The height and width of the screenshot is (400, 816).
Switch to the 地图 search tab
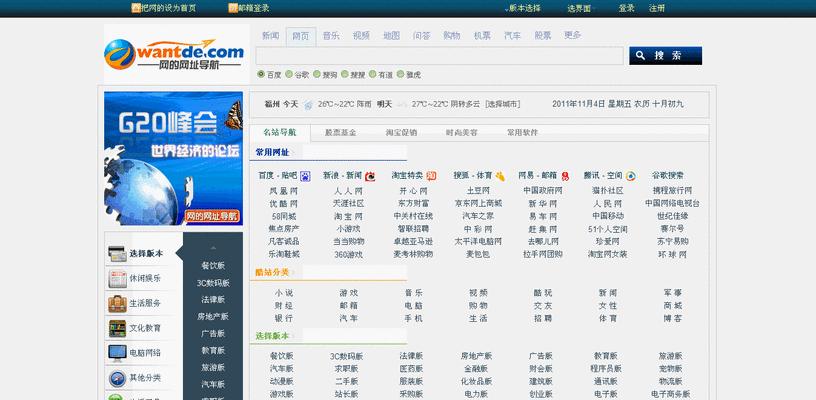click(x=391, y=36)
